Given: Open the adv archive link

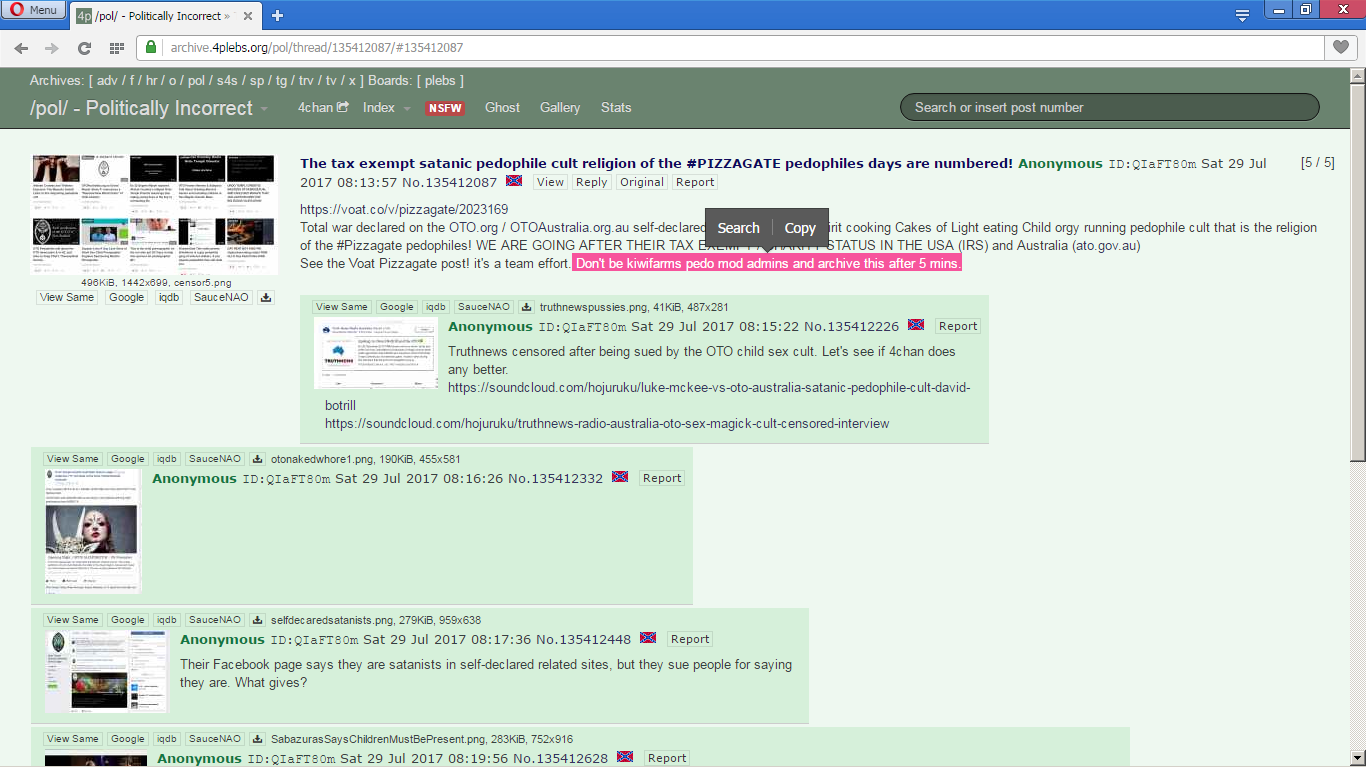Looking at the screenshot, I should click(107, 80).
